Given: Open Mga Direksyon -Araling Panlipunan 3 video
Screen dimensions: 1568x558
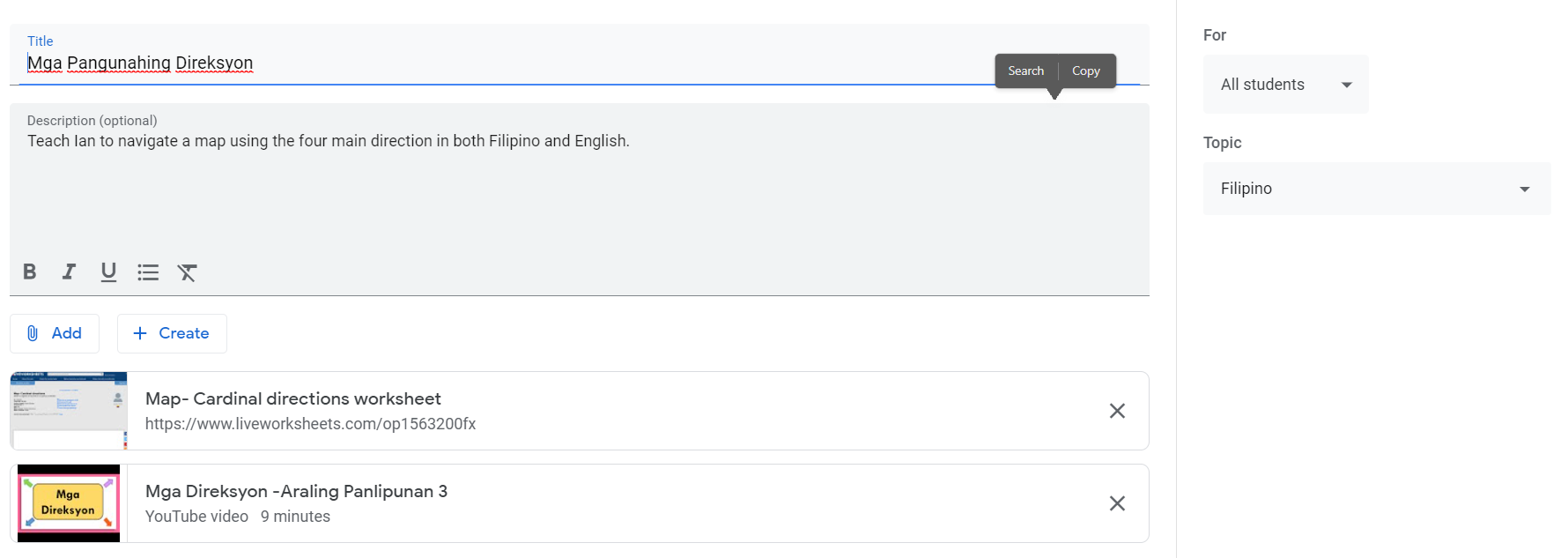Looking at the screenshot, I should (x=296, y=492).
